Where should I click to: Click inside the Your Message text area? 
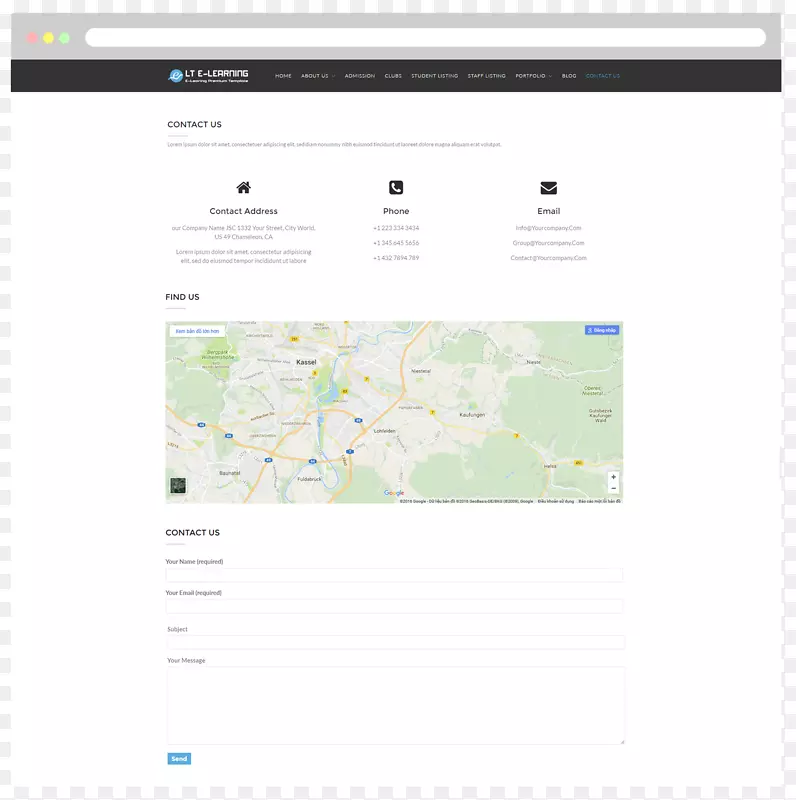point(396,705)
